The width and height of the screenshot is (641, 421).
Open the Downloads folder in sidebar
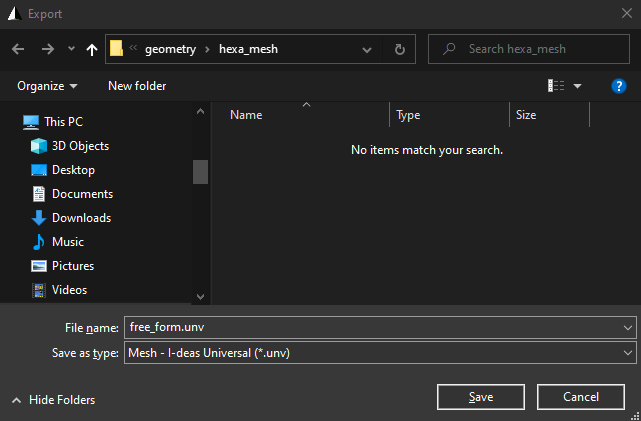coord(81,218)
